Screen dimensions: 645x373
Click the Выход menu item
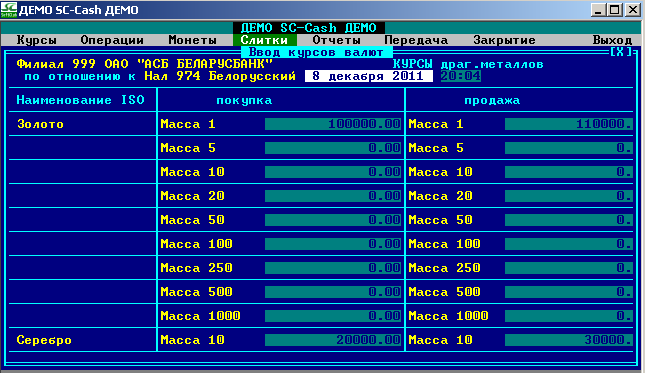click(x=612, y=40)
